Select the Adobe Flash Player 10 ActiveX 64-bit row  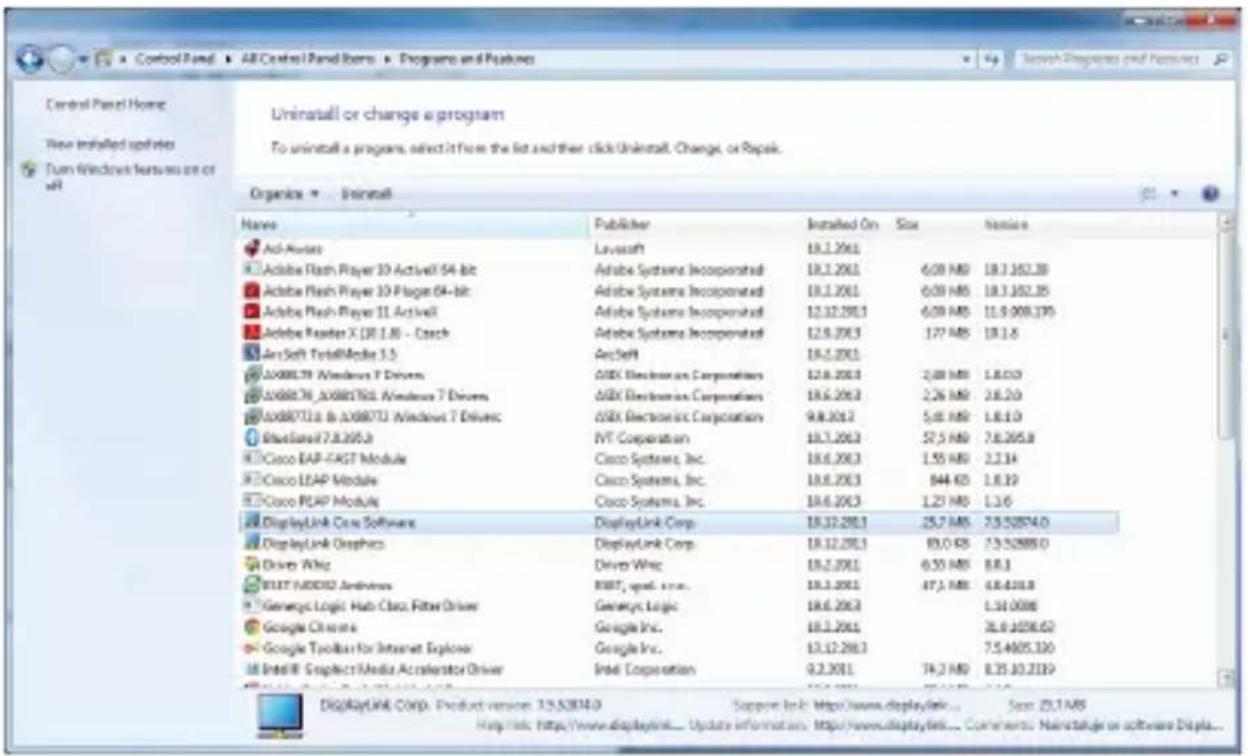[x=678, y=270]
